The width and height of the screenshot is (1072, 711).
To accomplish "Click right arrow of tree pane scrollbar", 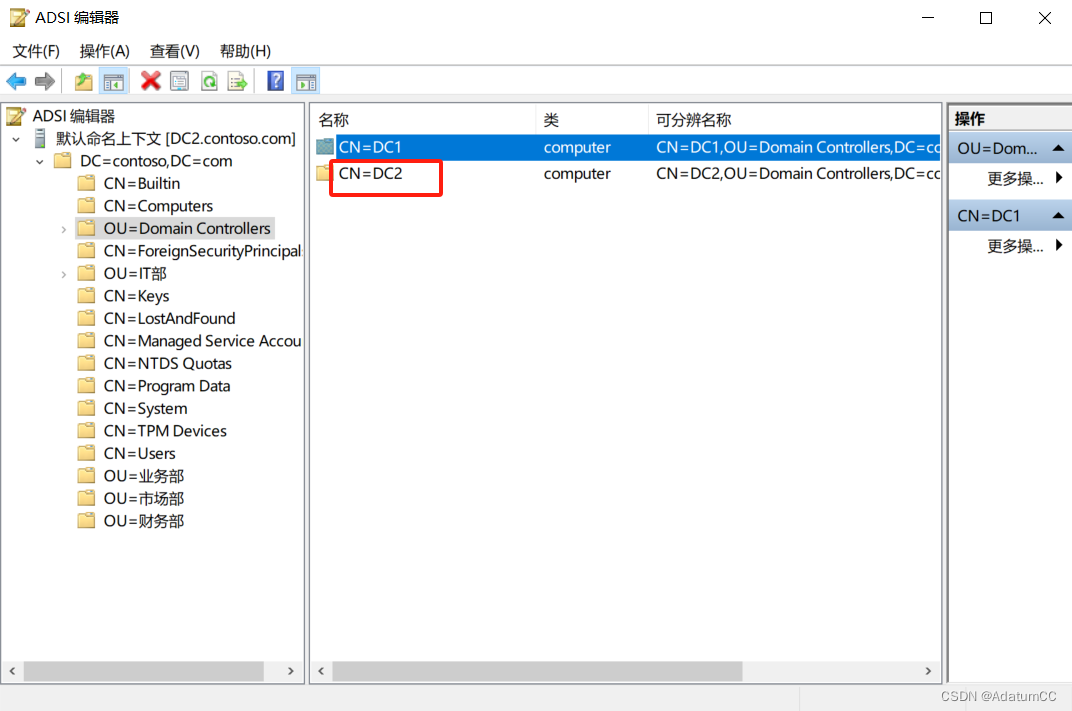I will pyautogui.click(x=291, y=671).
